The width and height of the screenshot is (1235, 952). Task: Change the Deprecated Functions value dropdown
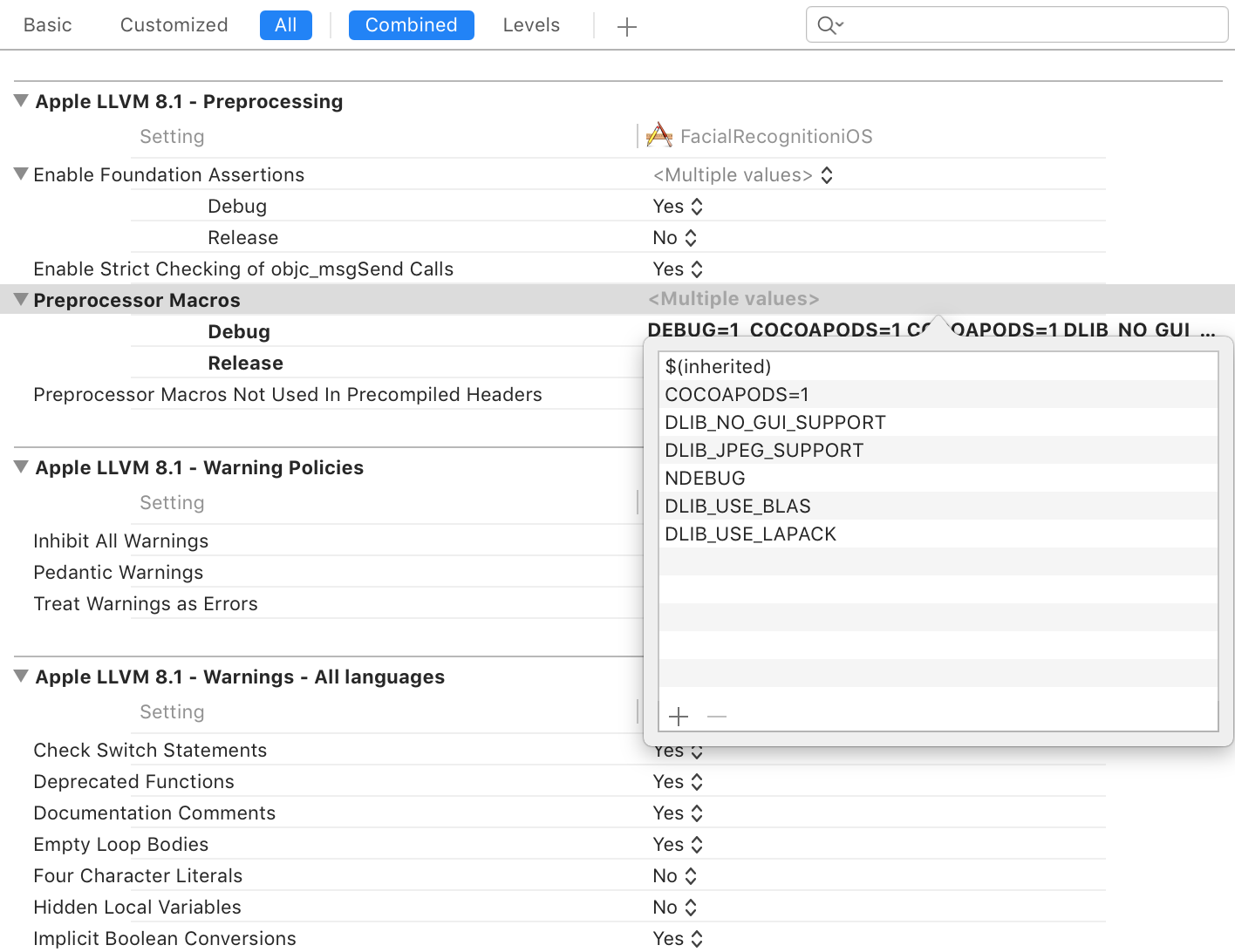[678, 782]
